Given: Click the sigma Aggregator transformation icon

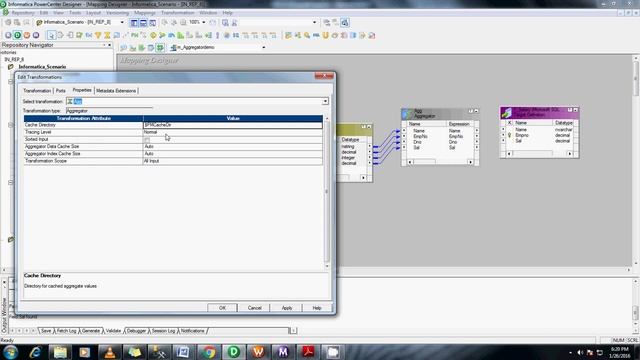Looking at the screenshot, I should (x=107, y=36).
